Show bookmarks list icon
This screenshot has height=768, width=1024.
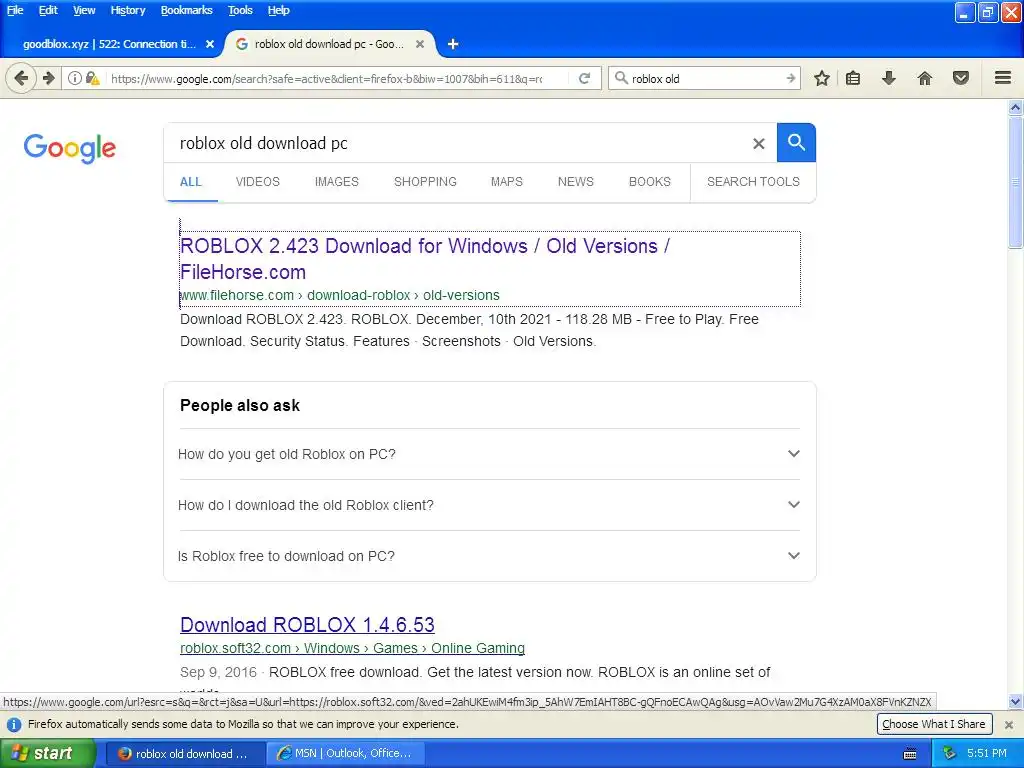[853, 78]
